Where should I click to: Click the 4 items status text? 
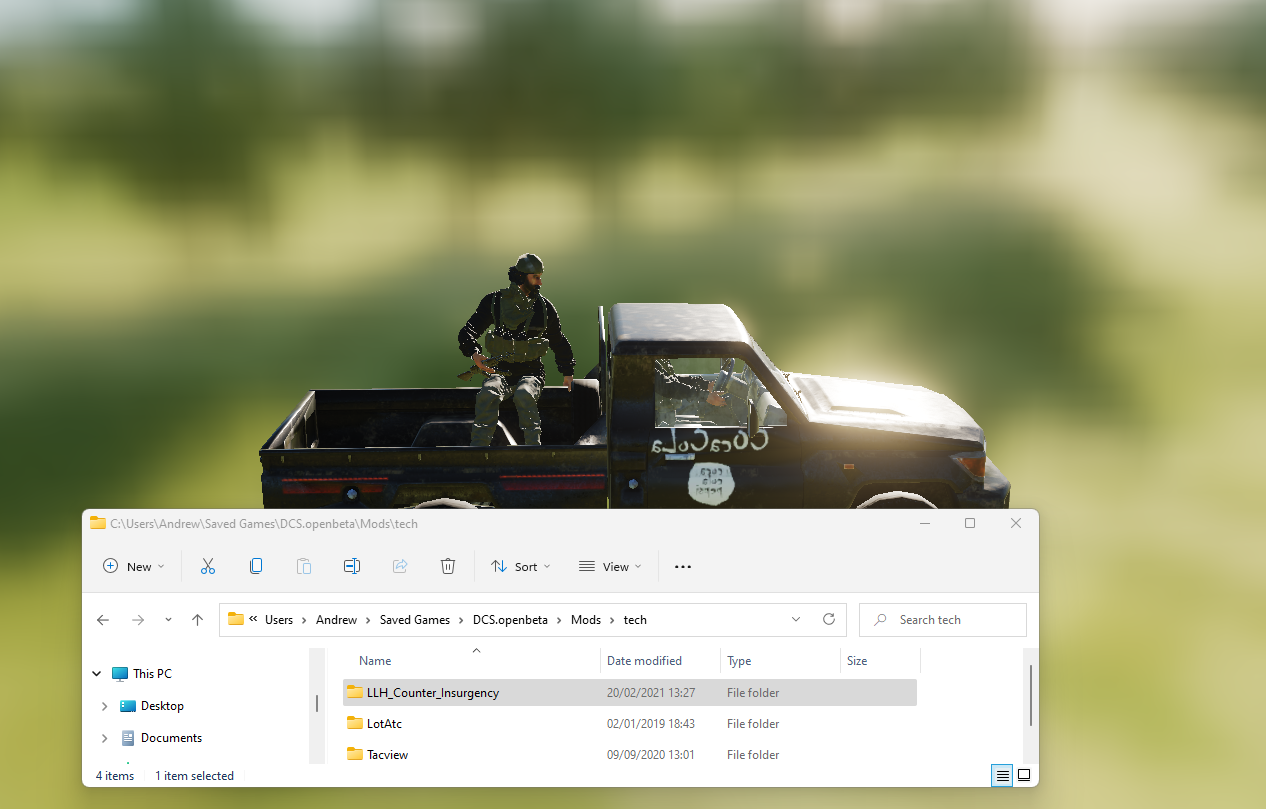pyautogui.click(x=115, y=776)
